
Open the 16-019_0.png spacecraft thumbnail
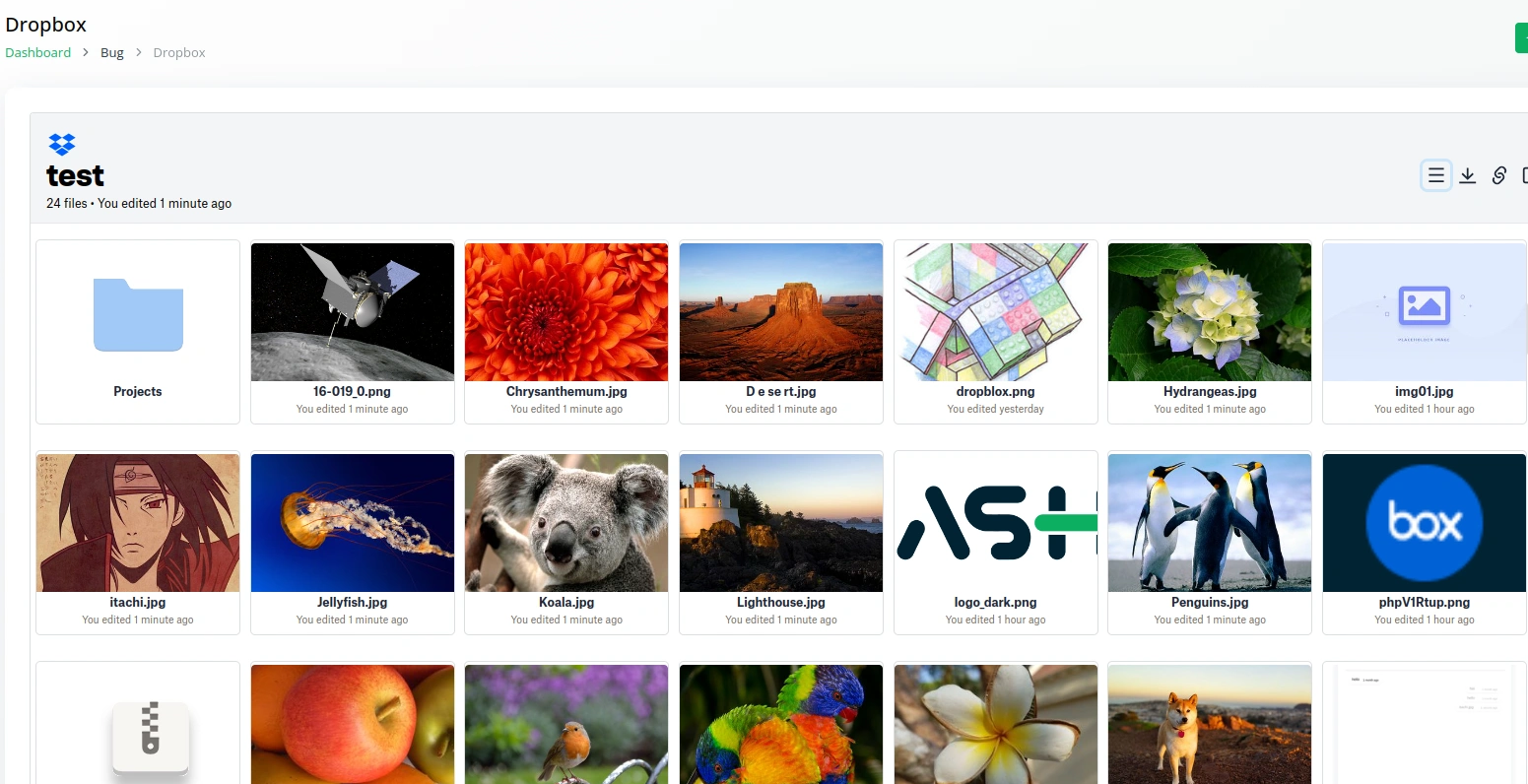coord(353,312)
